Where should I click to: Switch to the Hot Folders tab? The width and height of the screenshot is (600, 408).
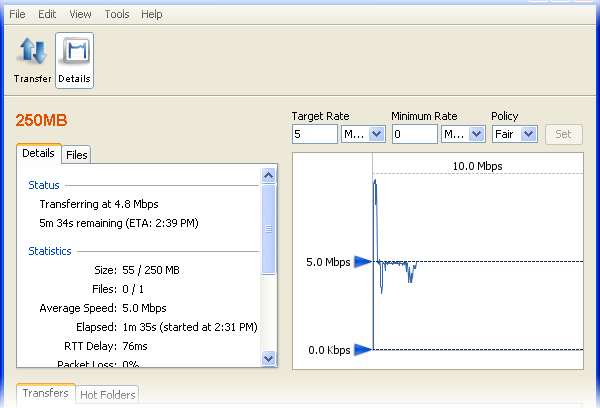click(107, 395)
